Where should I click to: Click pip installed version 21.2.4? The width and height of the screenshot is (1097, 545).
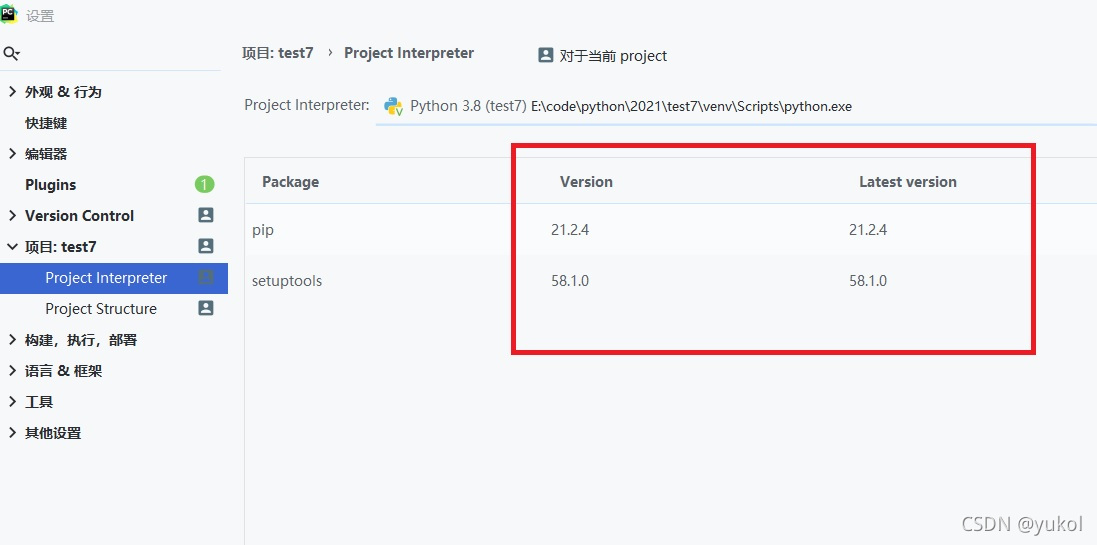pos(570,229)
